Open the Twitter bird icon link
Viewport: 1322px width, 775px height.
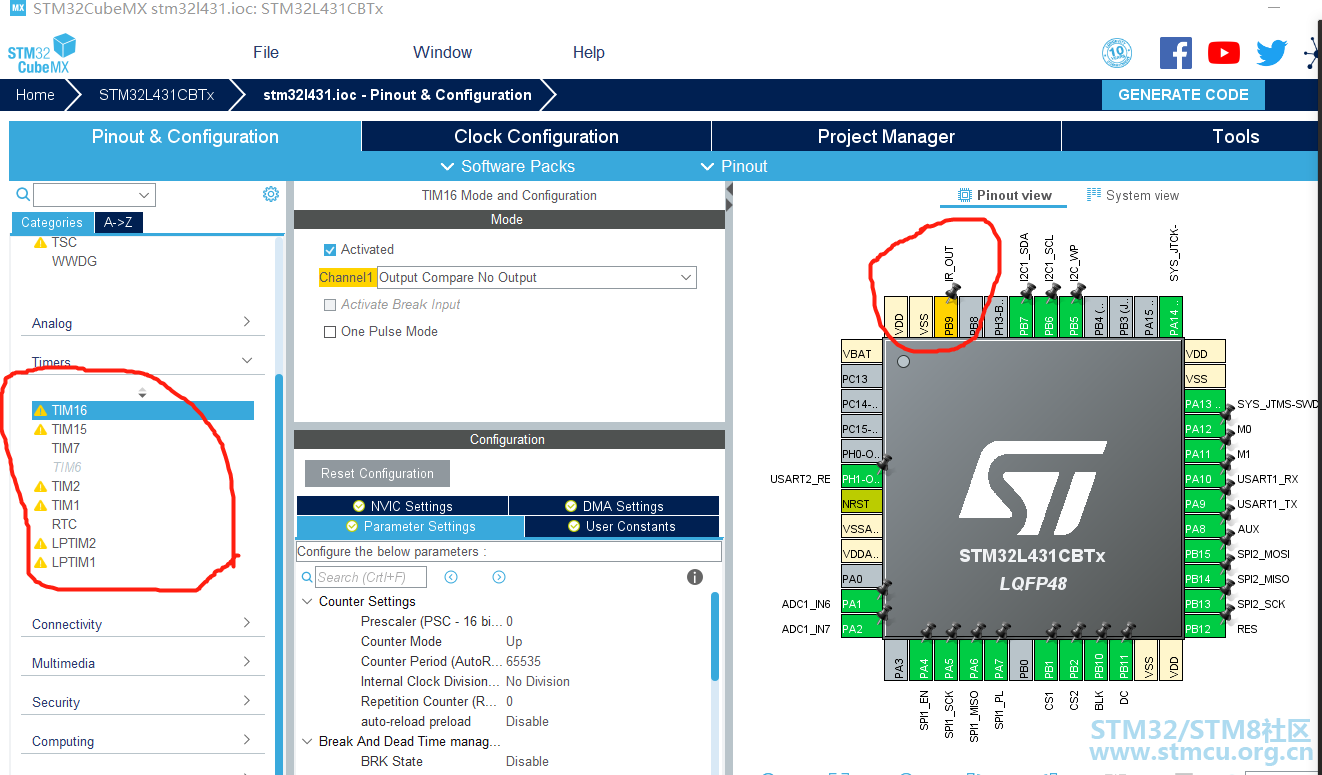click(1271, 53)
